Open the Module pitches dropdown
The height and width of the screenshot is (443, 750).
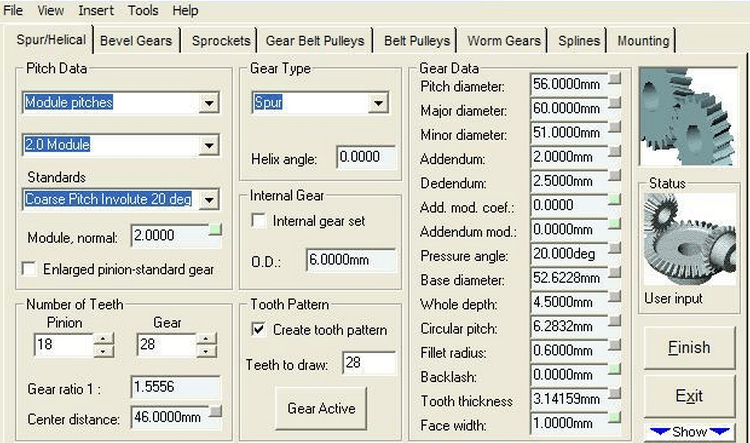coord(208,102)
